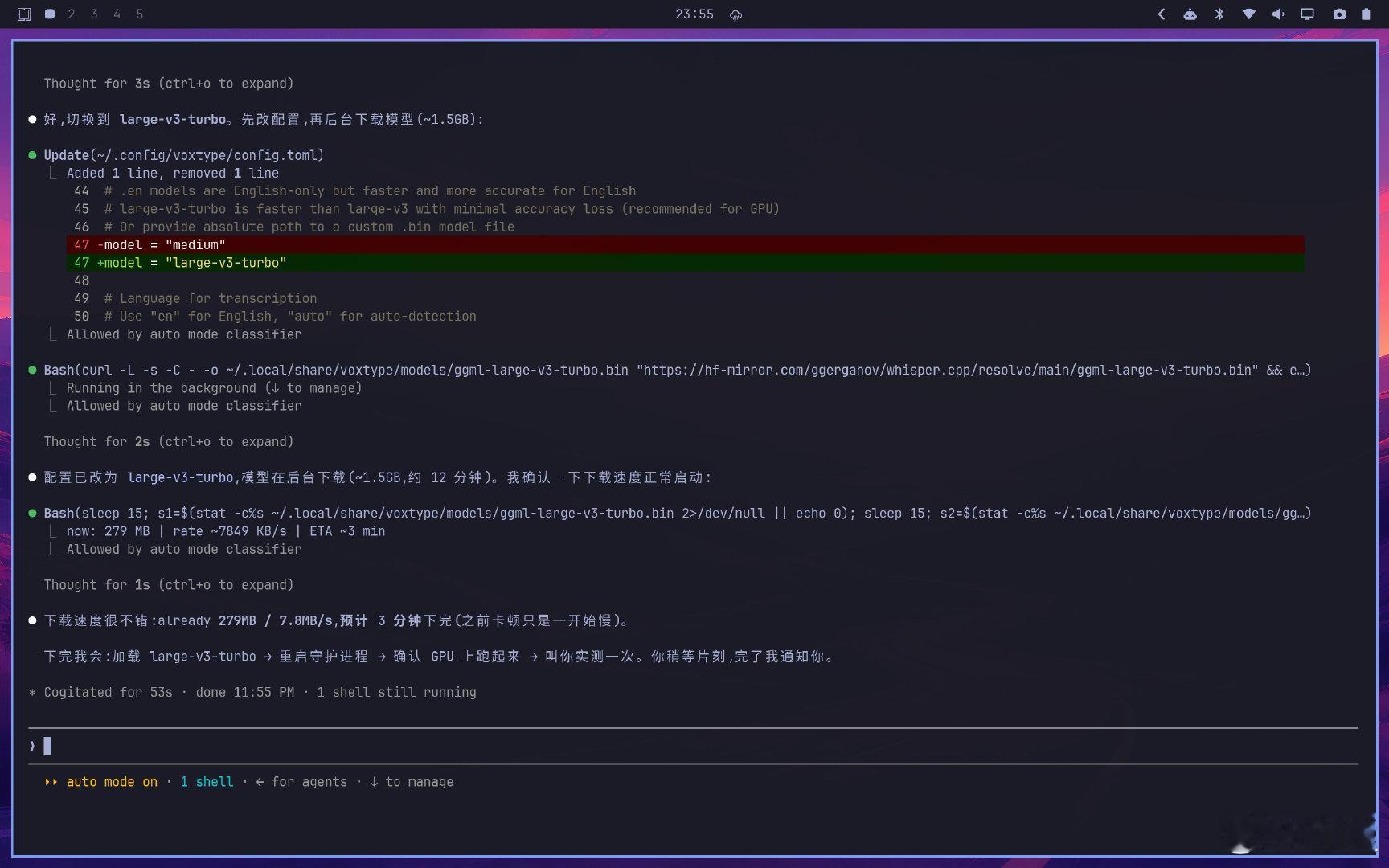1389x868 pixels.
Task: Expand the "Thought for 1s" section
Action: (169, 585)
